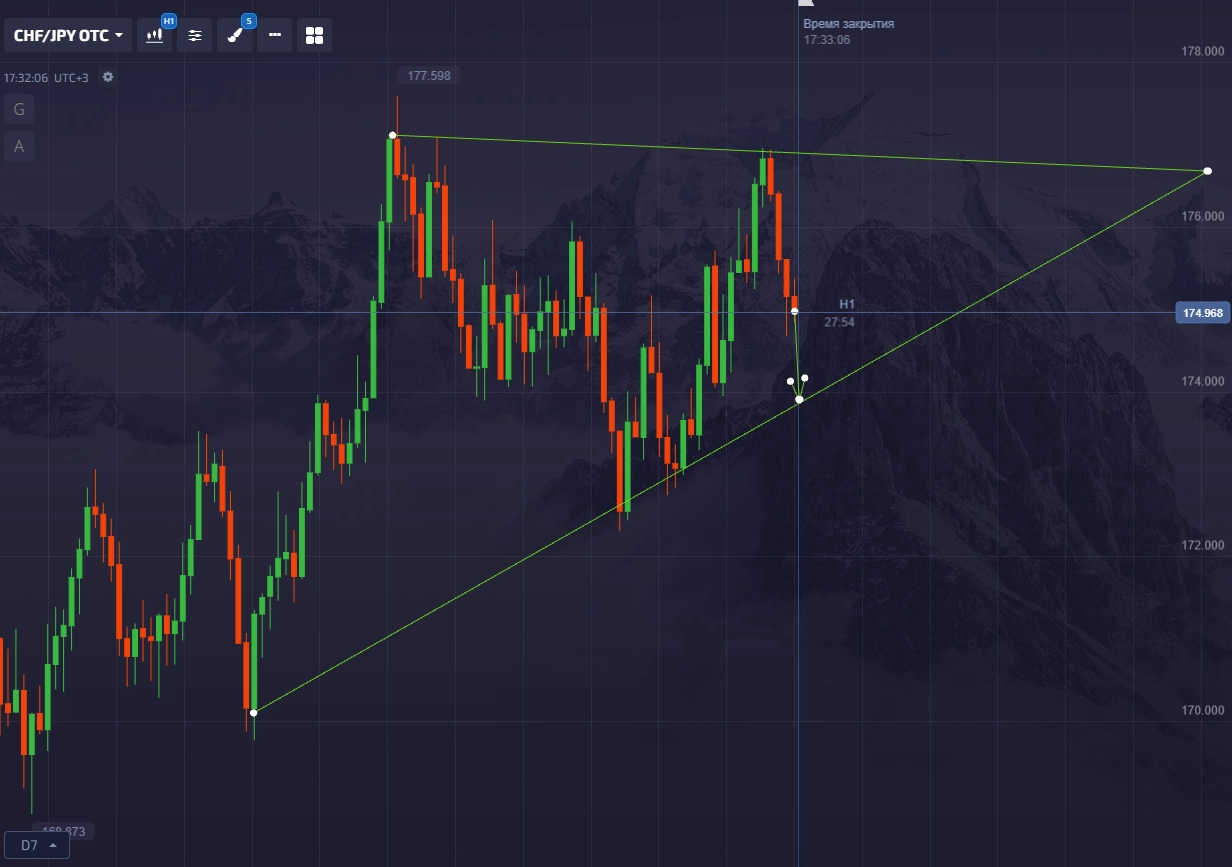Expand the D7 period selector
The image size is (1232, 867).
pos(37,845)
